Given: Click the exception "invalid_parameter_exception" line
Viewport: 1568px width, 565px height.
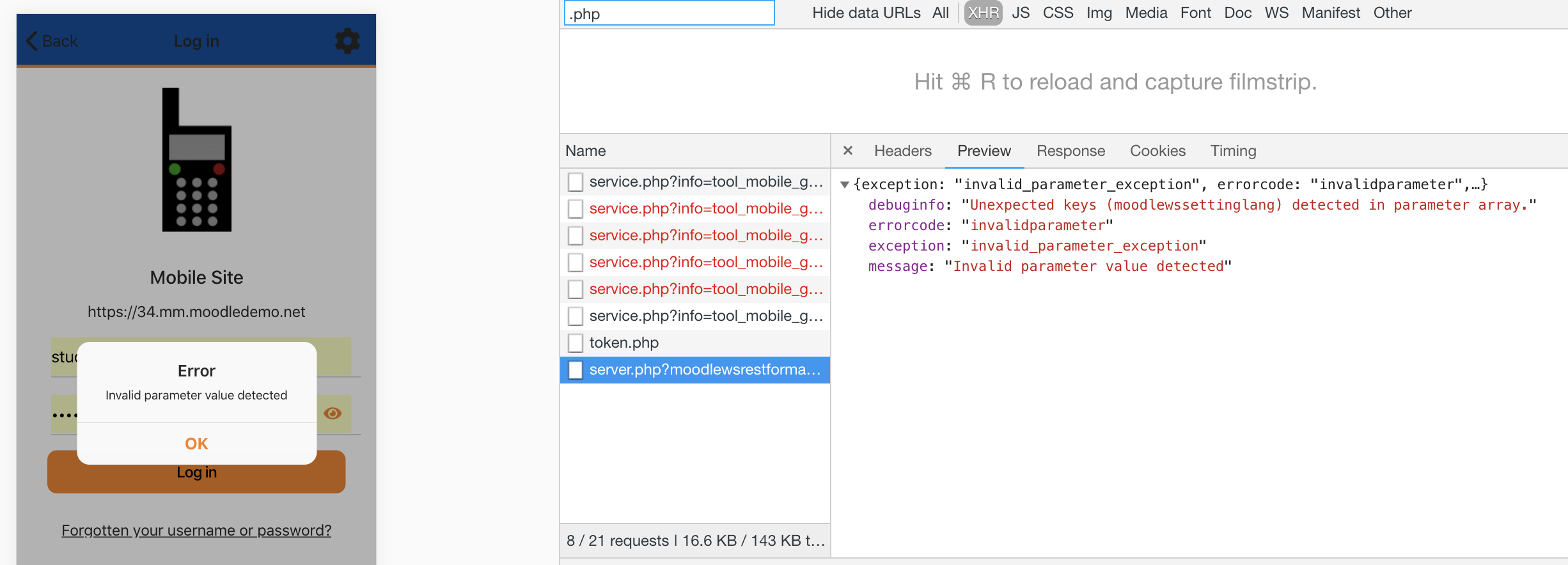Looking at the screenshot, I should 1037,246.
